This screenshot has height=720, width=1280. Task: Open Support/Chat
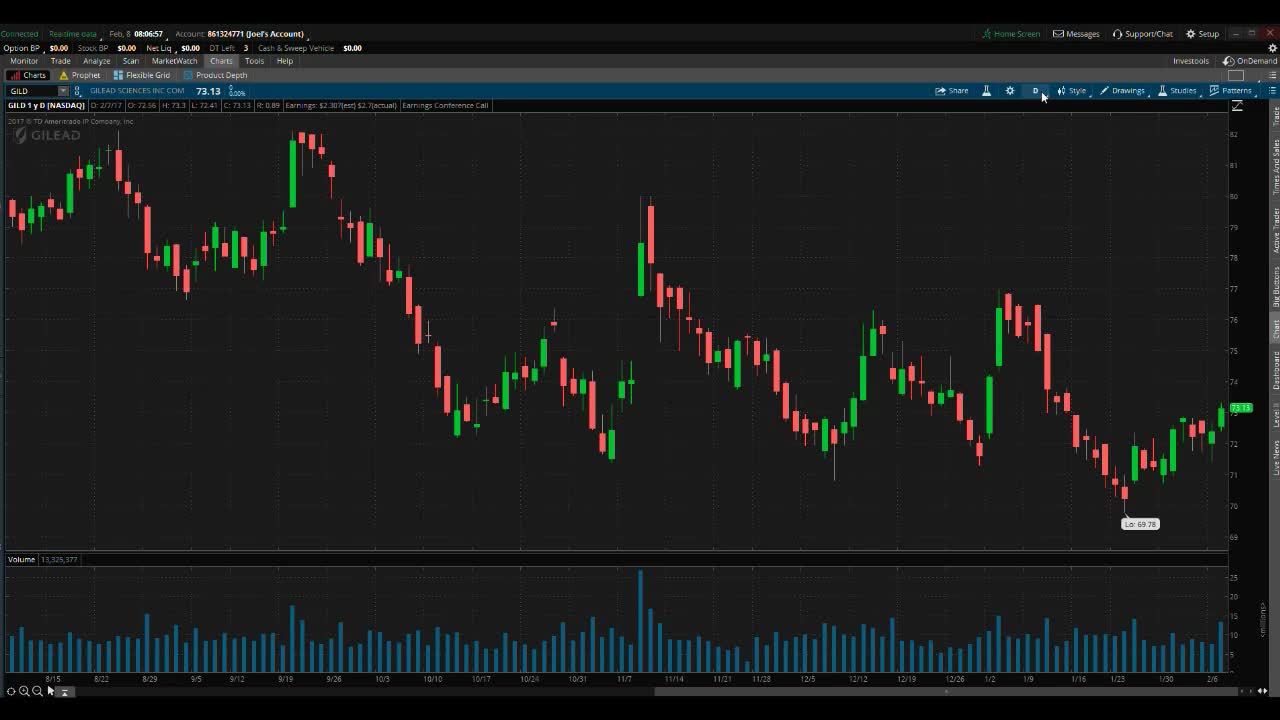(1142, 34)
